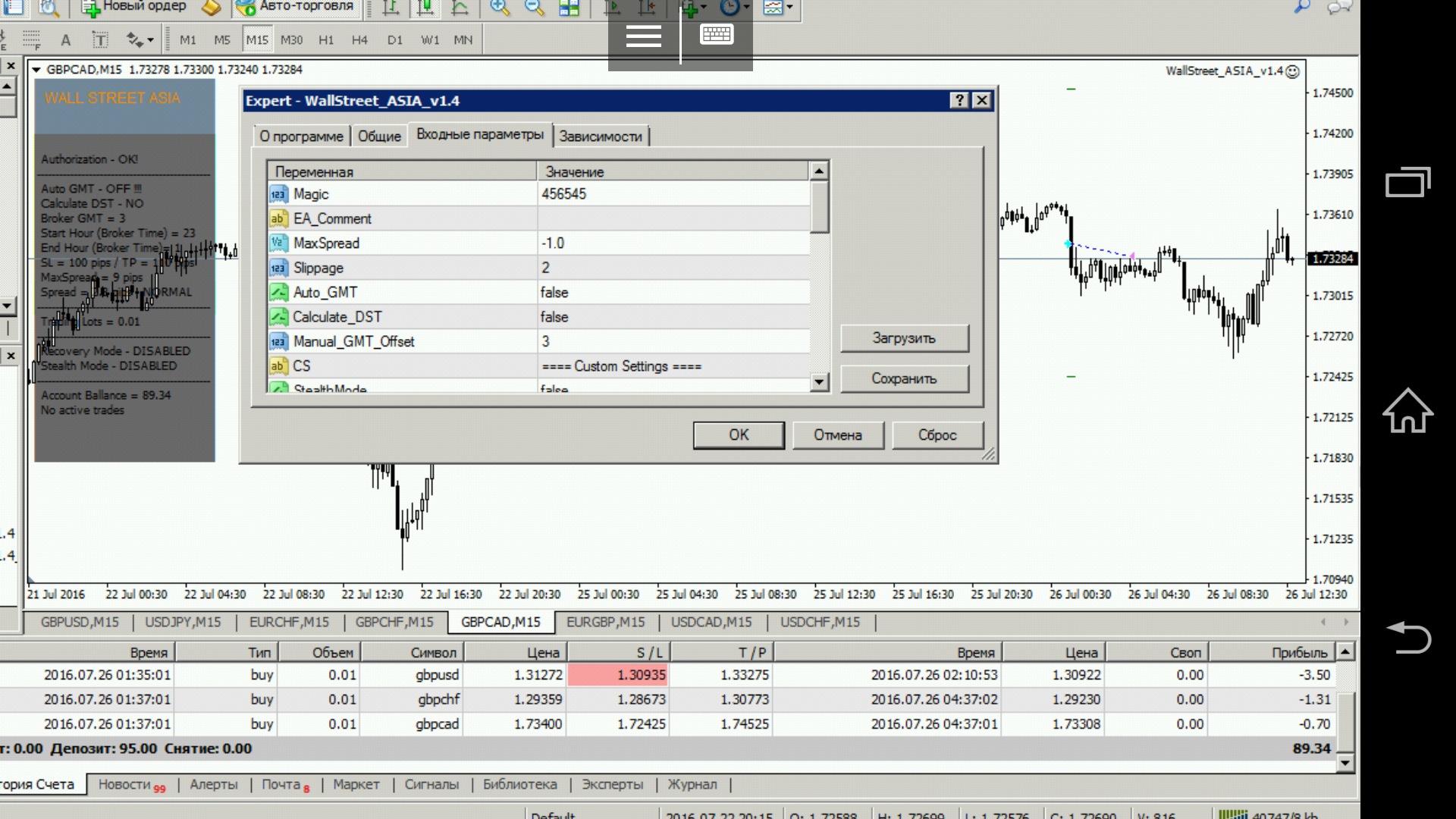Click the chat bubbles icon in toolbar
The width and height of the screenshot is (1456, 819).
point(1340,8)
